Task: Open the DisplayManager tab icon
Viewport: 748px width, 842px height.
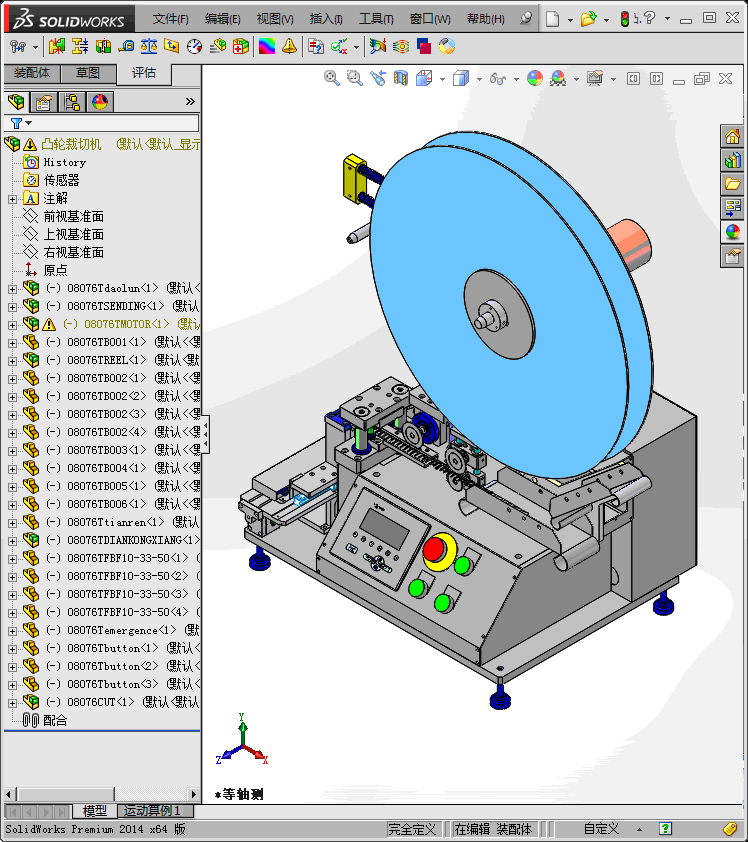Action: pyautogui.click(x=100, y=101)
